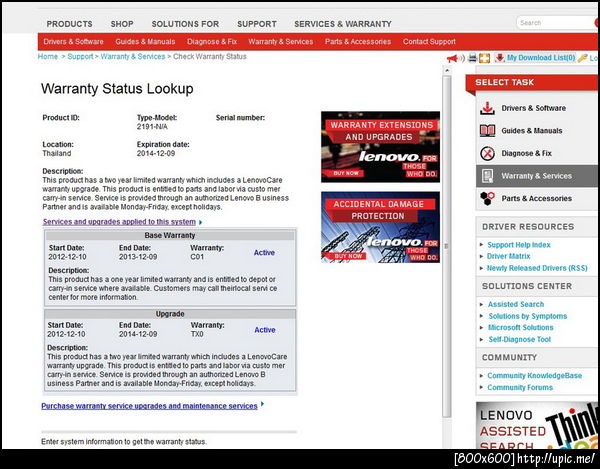Open Self-Diagnose Tool link
Image resolution: width=600 pixels, height=469 pixels.
pyautogui.click(x=519, y=340)
